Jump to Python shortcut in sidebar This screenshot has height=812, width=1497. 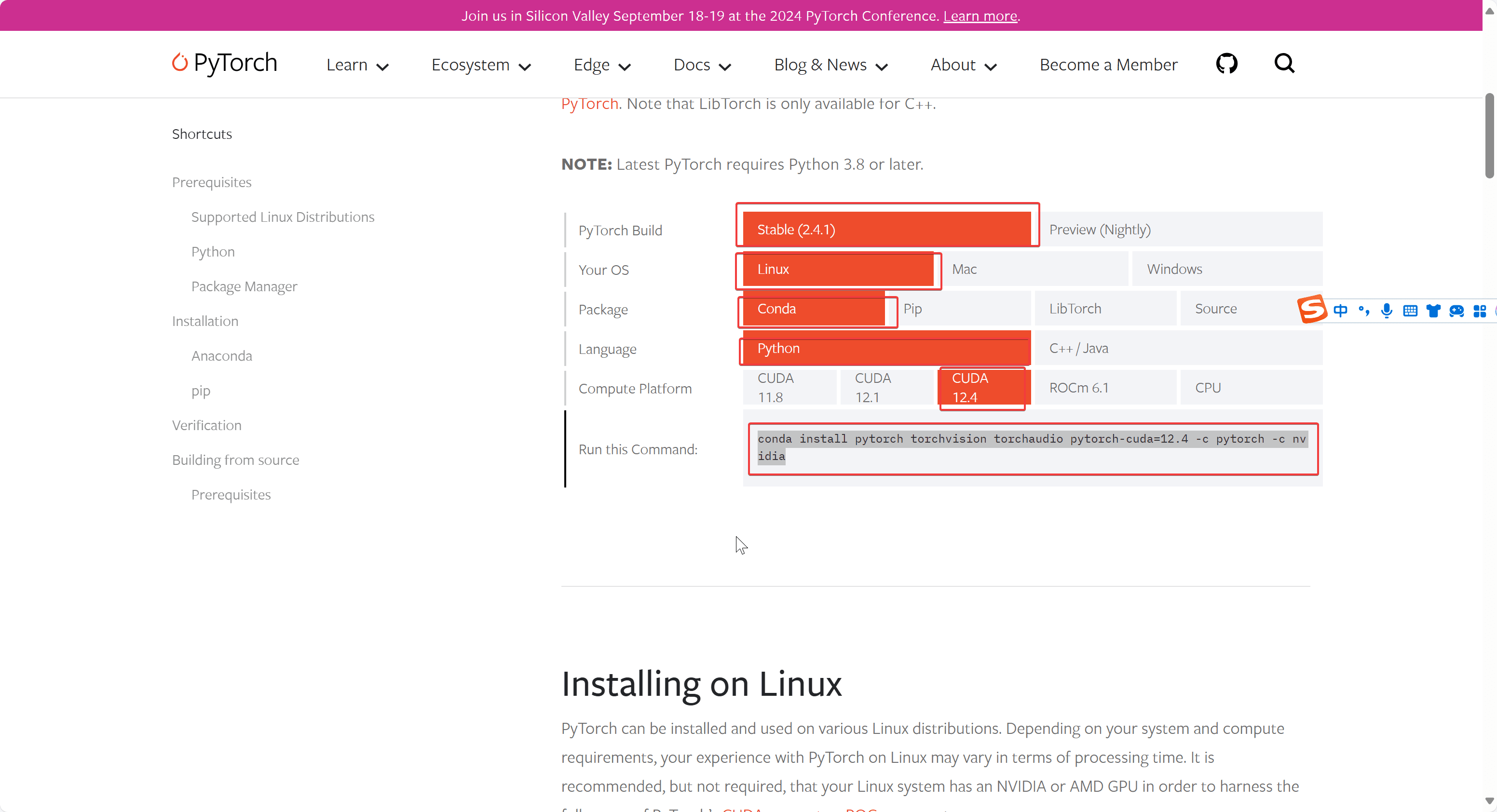213,252
